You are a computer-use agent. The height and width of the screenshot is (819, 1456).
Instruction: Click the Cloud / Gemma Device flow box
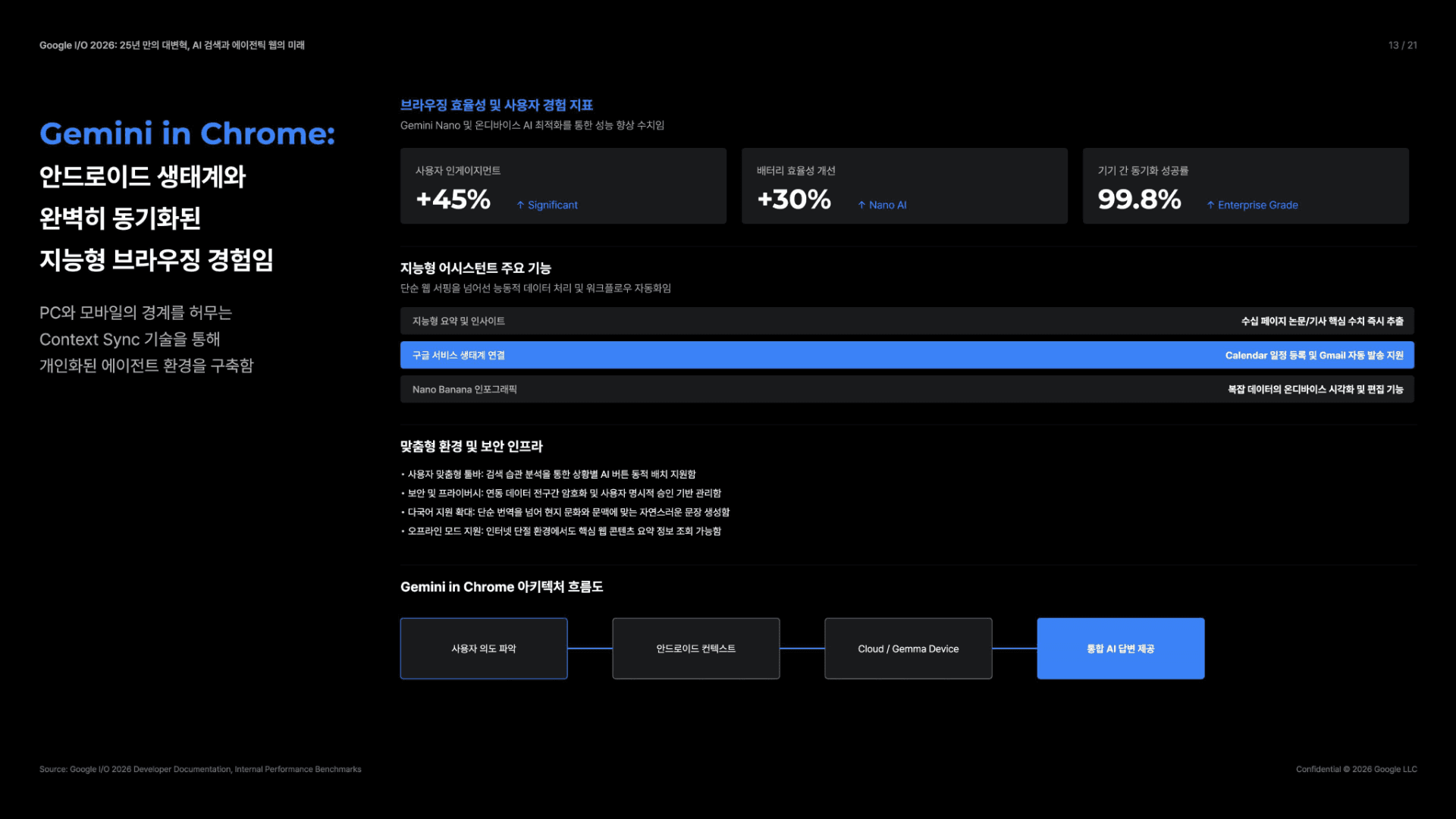(x=908, y=648)
